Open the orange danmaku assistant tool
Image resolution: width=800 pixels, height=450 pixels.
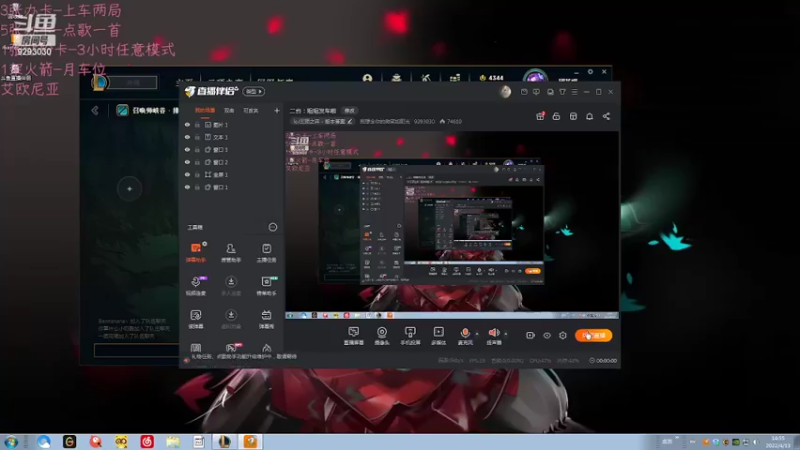pyautogui.click(x=195, y=253)
